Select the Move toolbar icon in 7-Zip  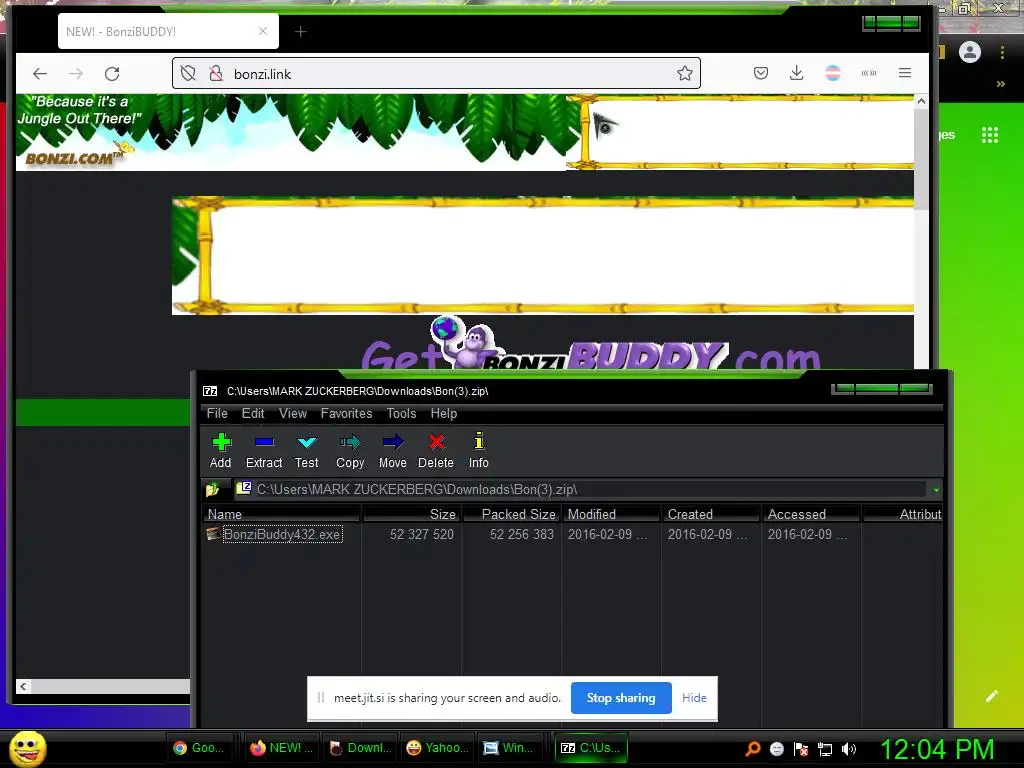coord(392,451)
